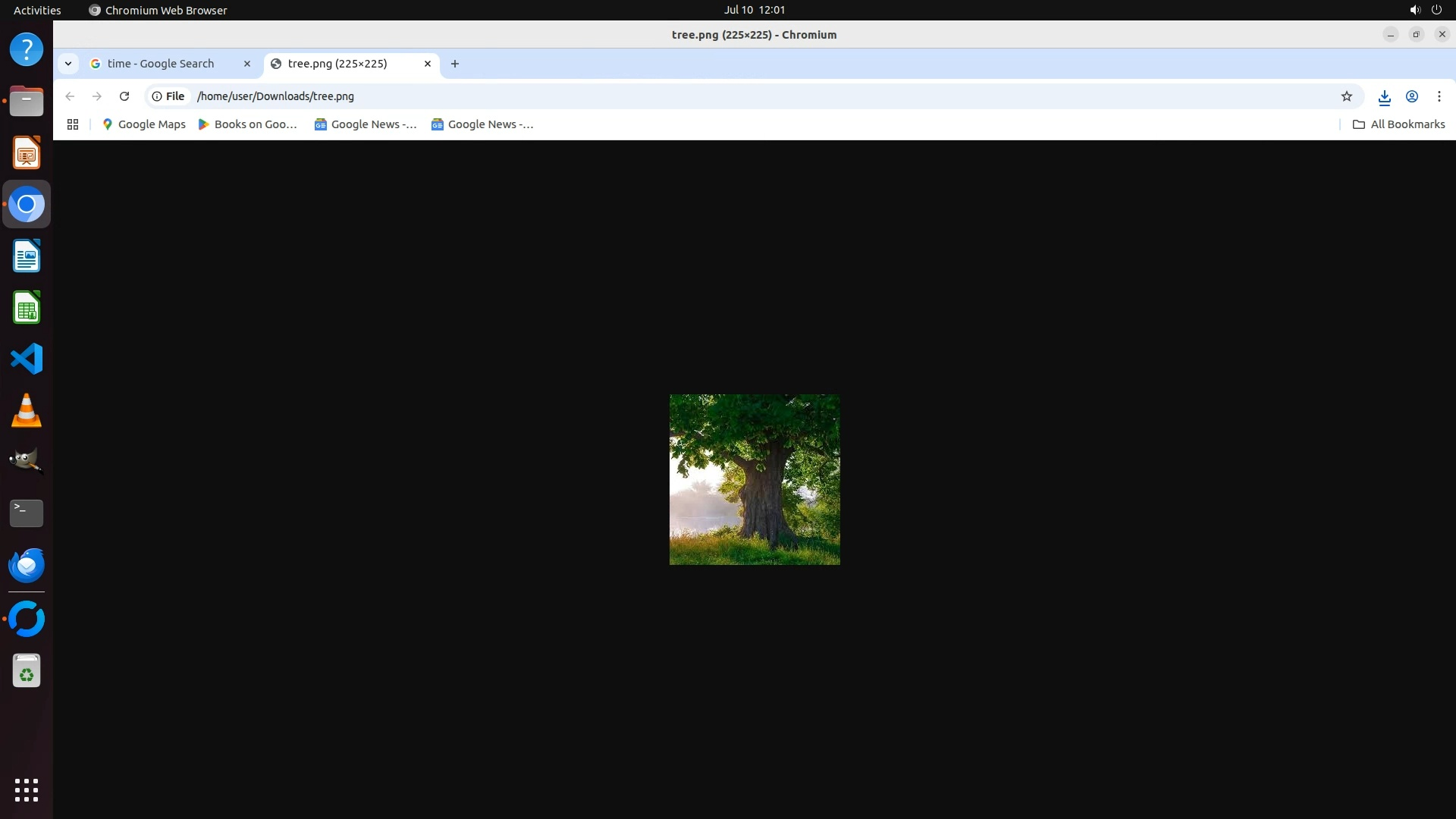This screenshot has height=819, width=1456.
Task: Expand the tab search dropdown arrow
Action: [x=68, y=64]
